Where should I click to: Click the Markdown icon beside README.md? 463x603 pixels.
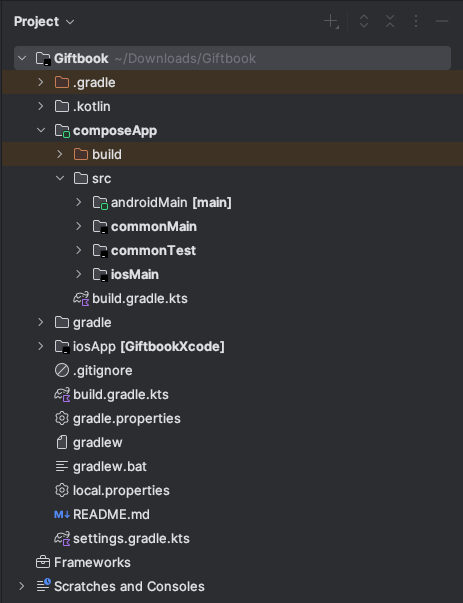(x=62, y=515)
